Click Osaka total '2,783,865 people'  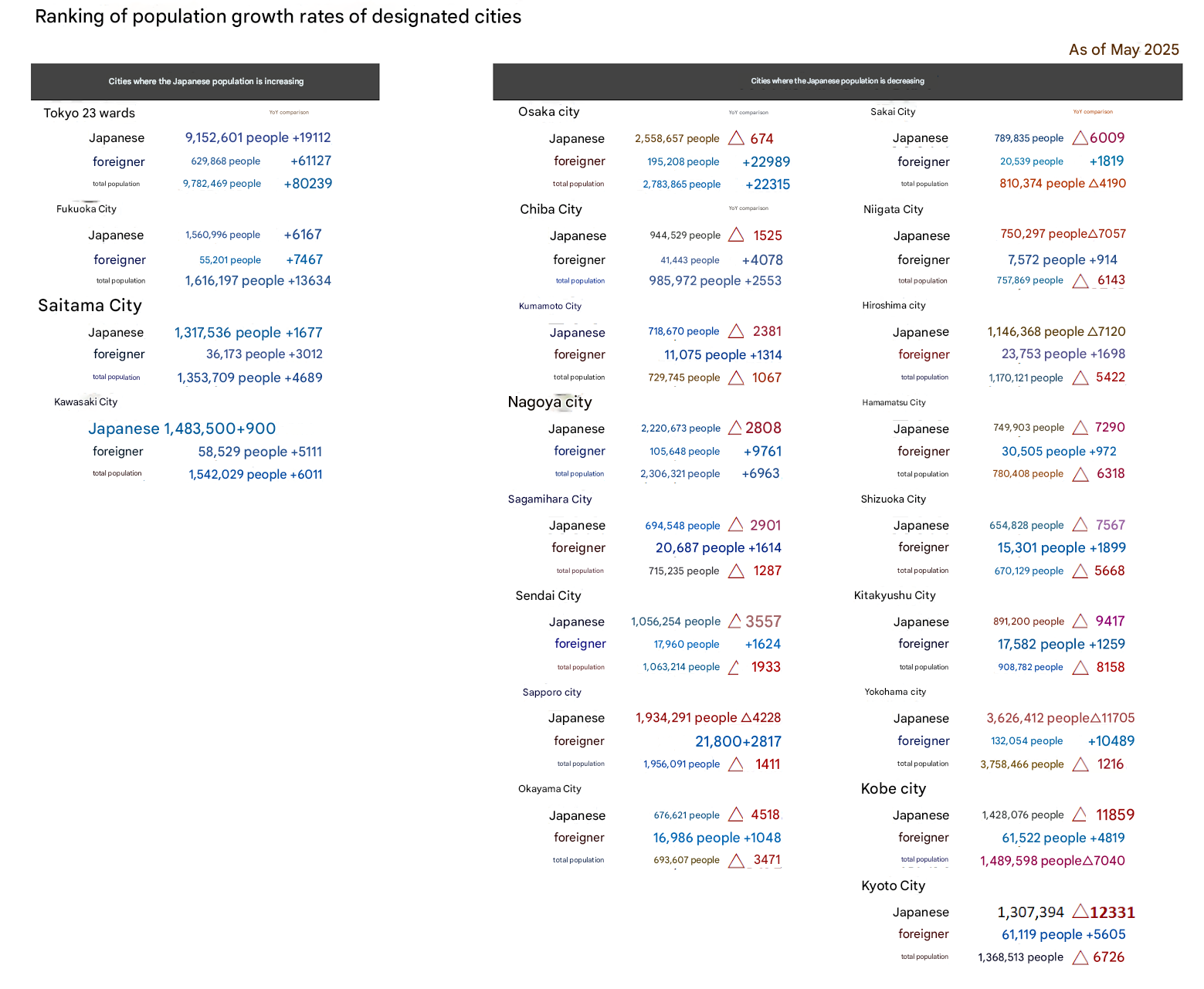coord(682,185)
